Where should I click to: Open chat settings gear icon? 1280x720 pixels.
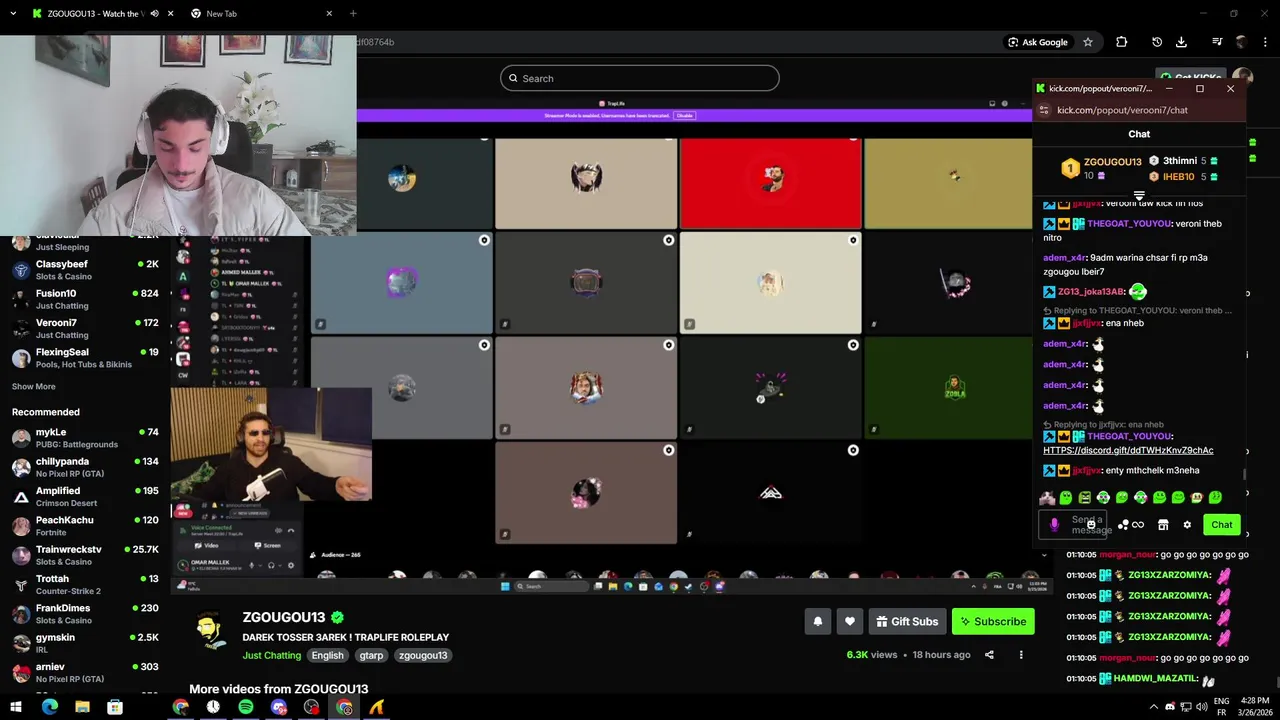[1187, 524]
